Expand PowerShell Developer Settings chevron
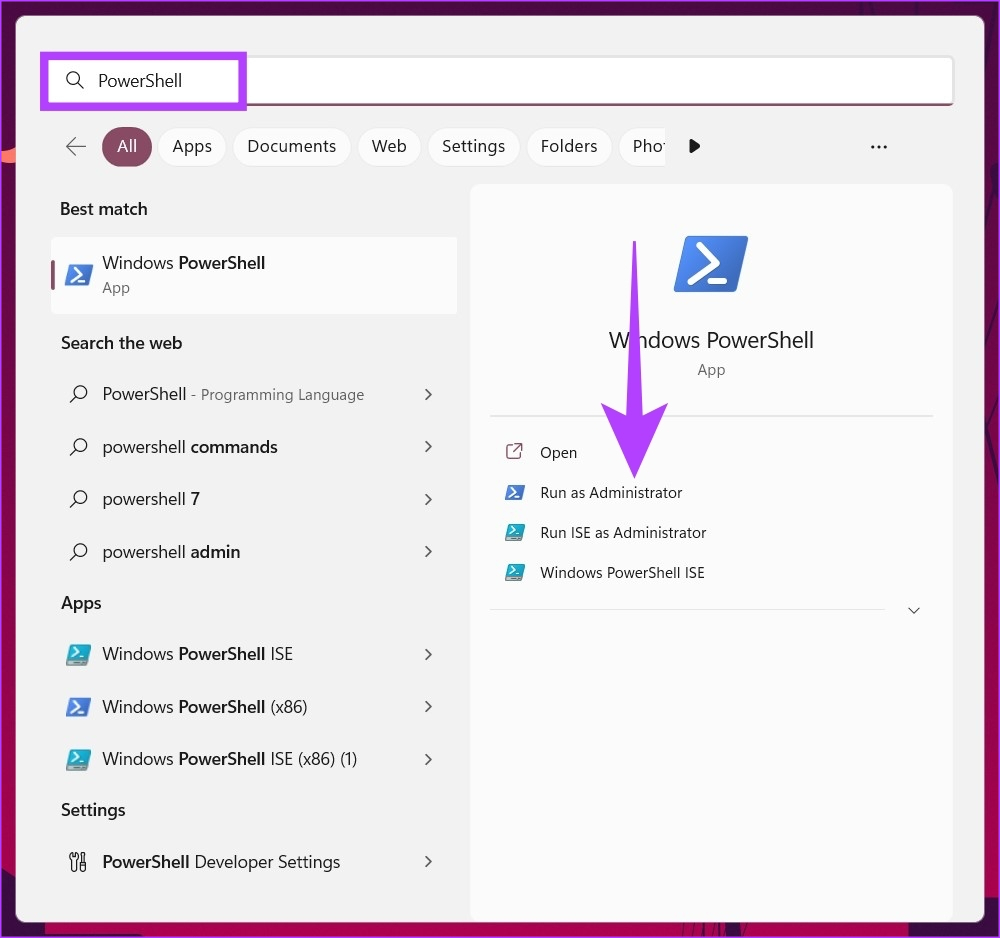 tap(429, 862)
